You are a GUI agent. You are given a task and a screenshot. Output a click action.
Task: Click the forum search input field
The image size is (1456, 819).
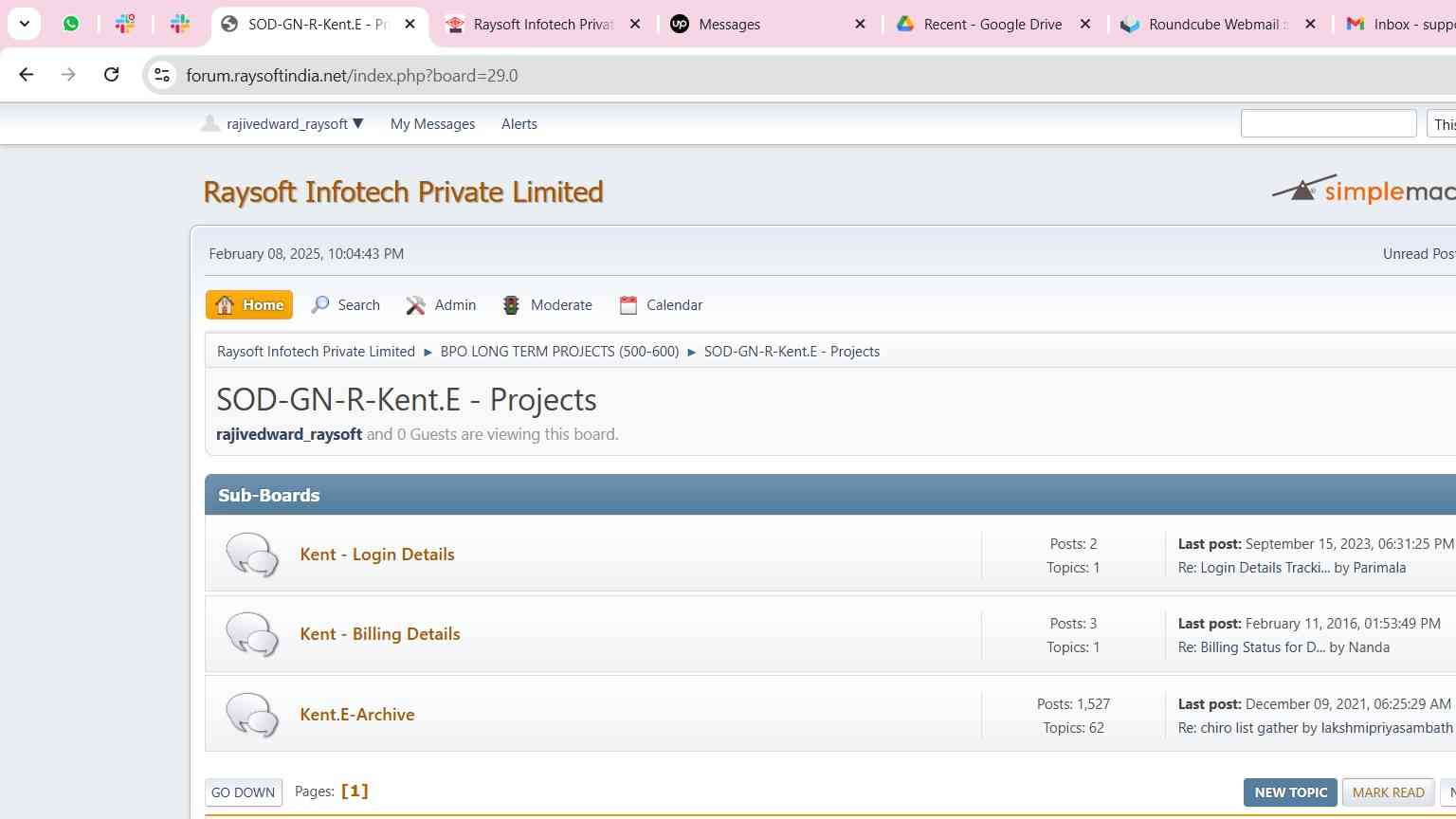1328,123
